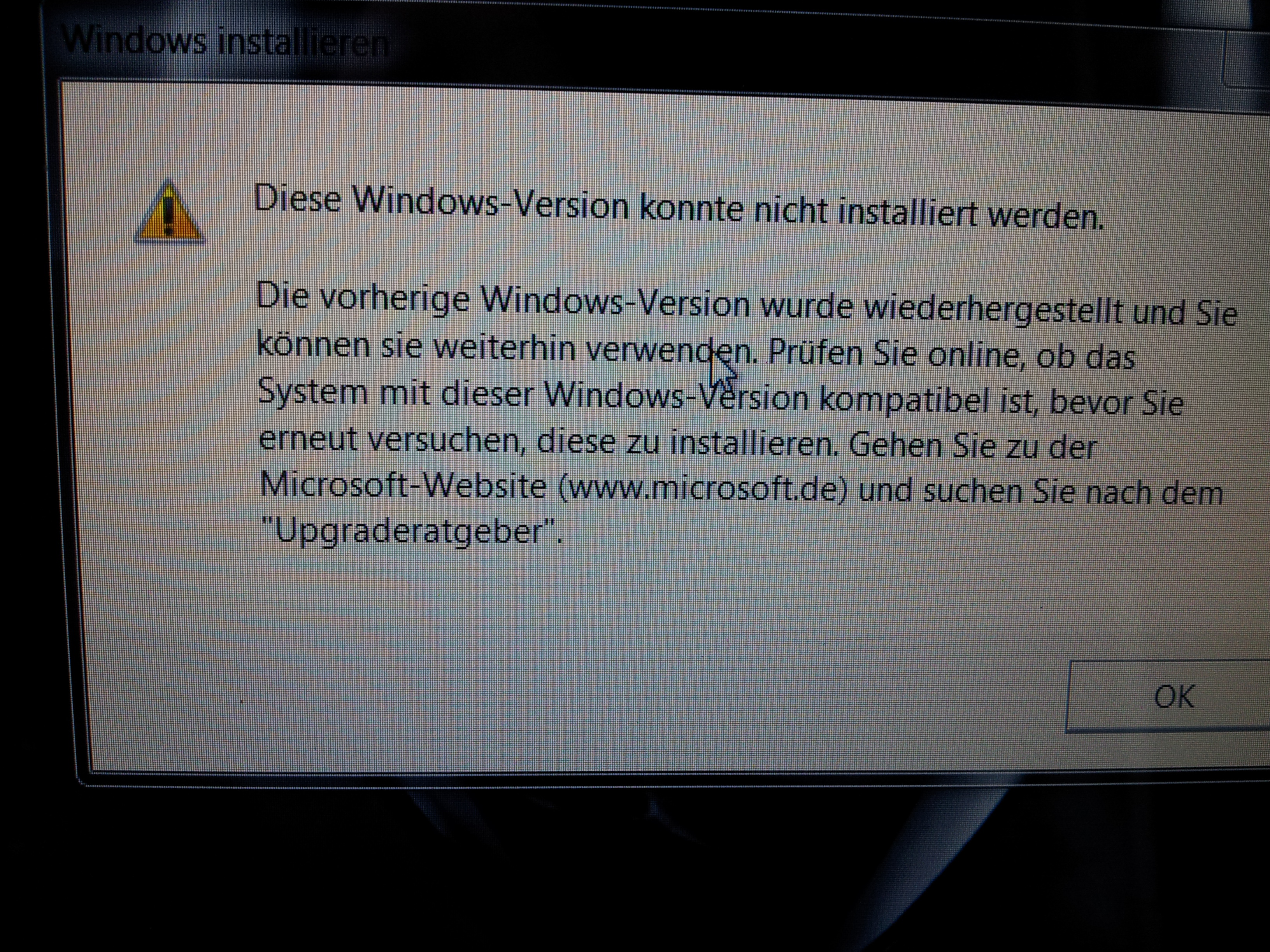Click 'bevor Sie' at the line end
This screenshot has width=1270, height=952.
[x=1116, y=403]
